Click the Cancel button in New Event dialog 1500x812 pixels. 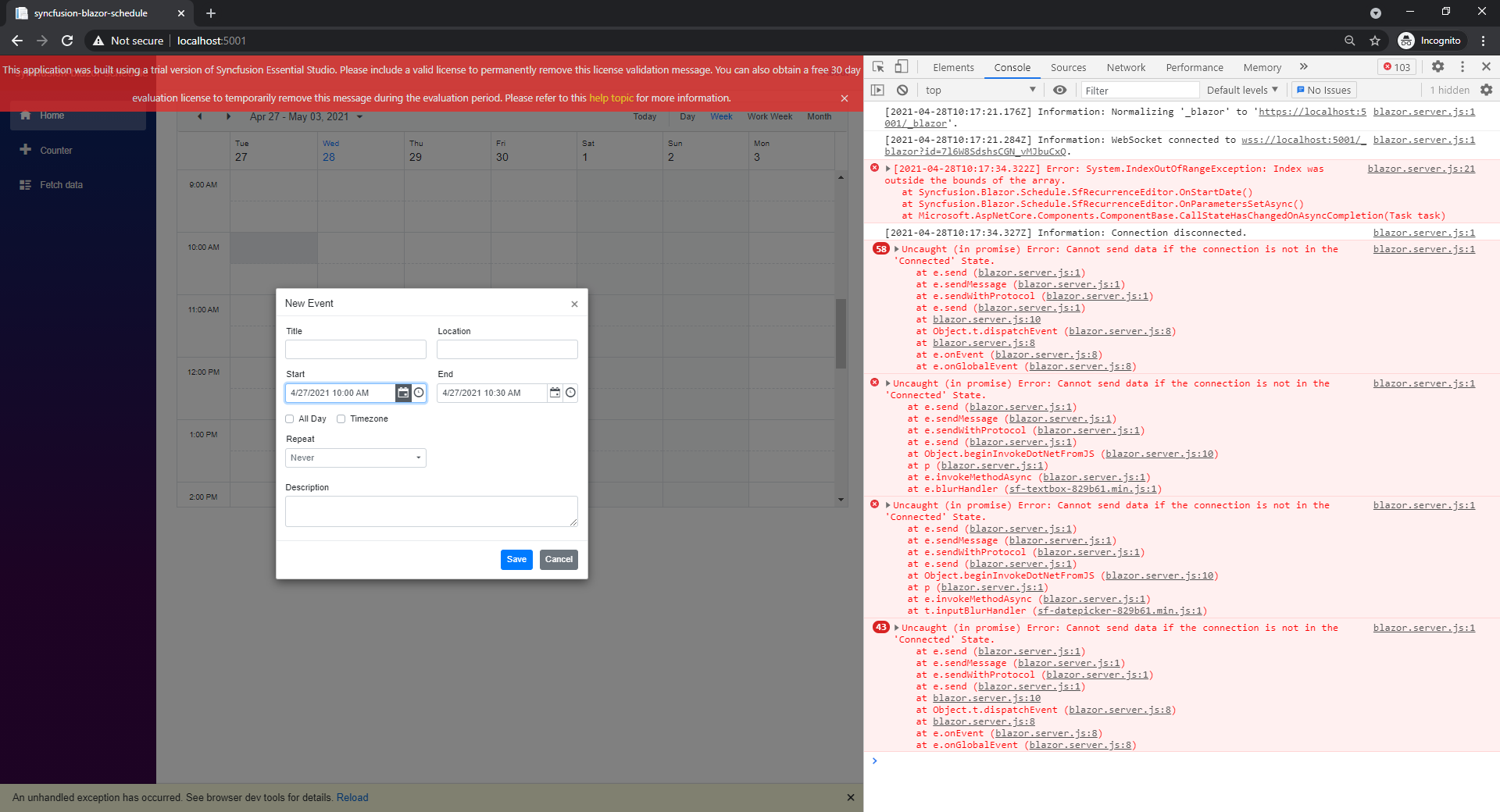tap(559, 559)
